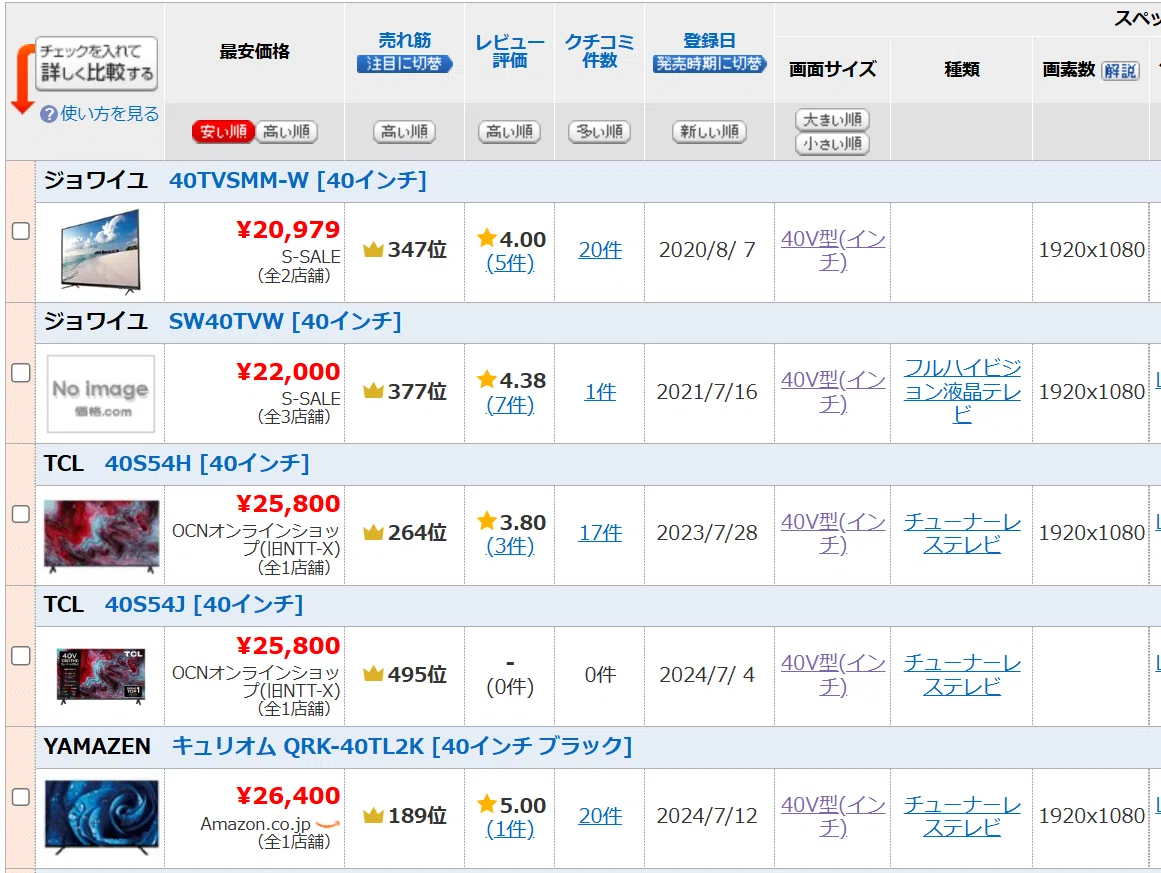1161x873 pixels.
Task: Open product SW40TVW [40インチ] link
Action: [285, 321]
